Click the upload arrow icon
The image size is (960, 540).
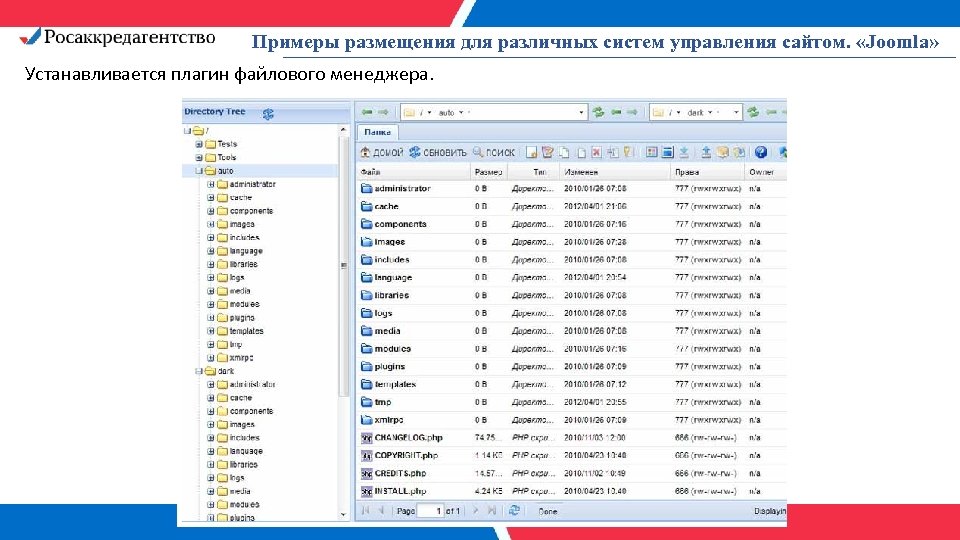705,152
